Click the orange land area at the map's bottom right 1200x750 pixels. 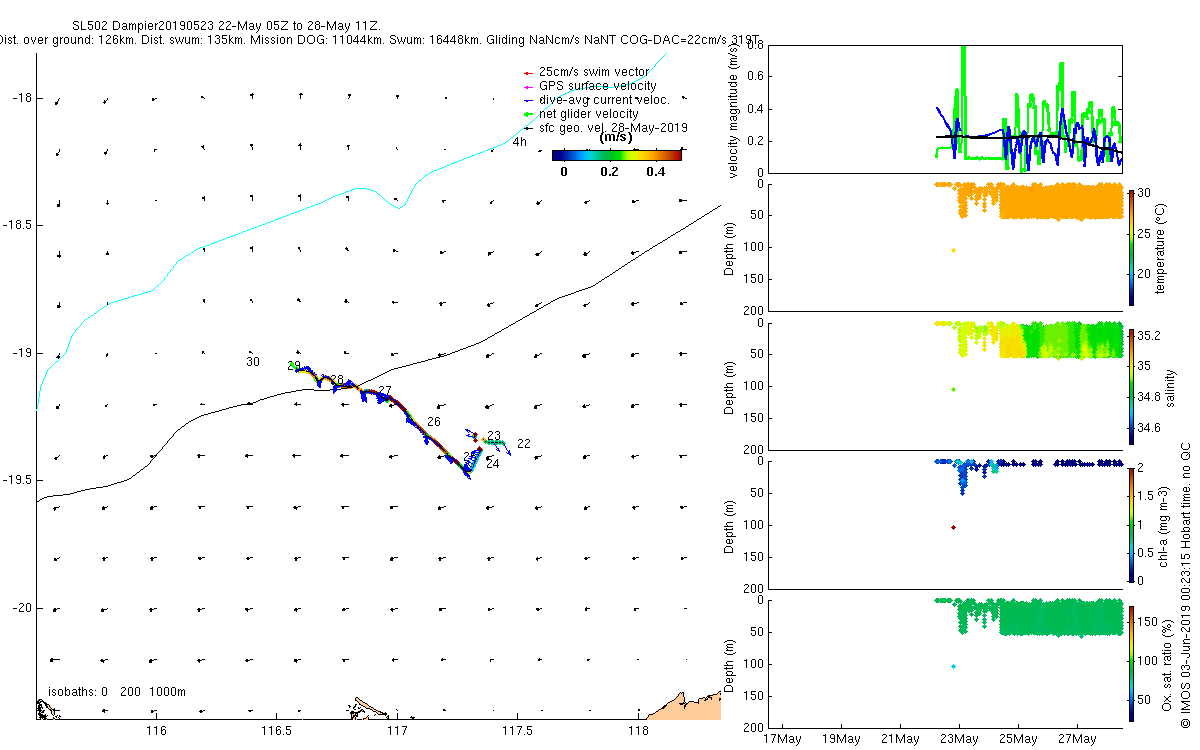click(685, 707)
